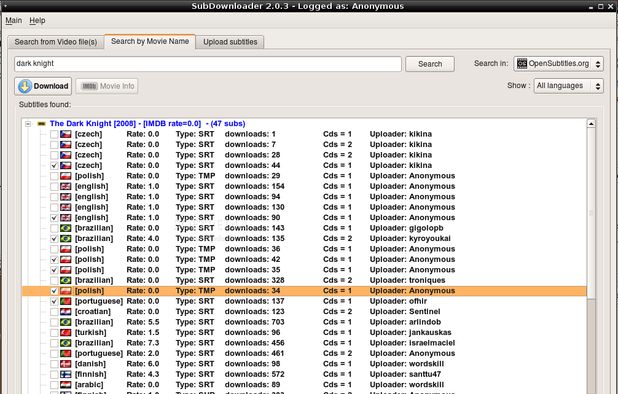Uncheck highlighted polish subtitle downloads: 34
The image size is (618, 394).
[x=54, y=291]
